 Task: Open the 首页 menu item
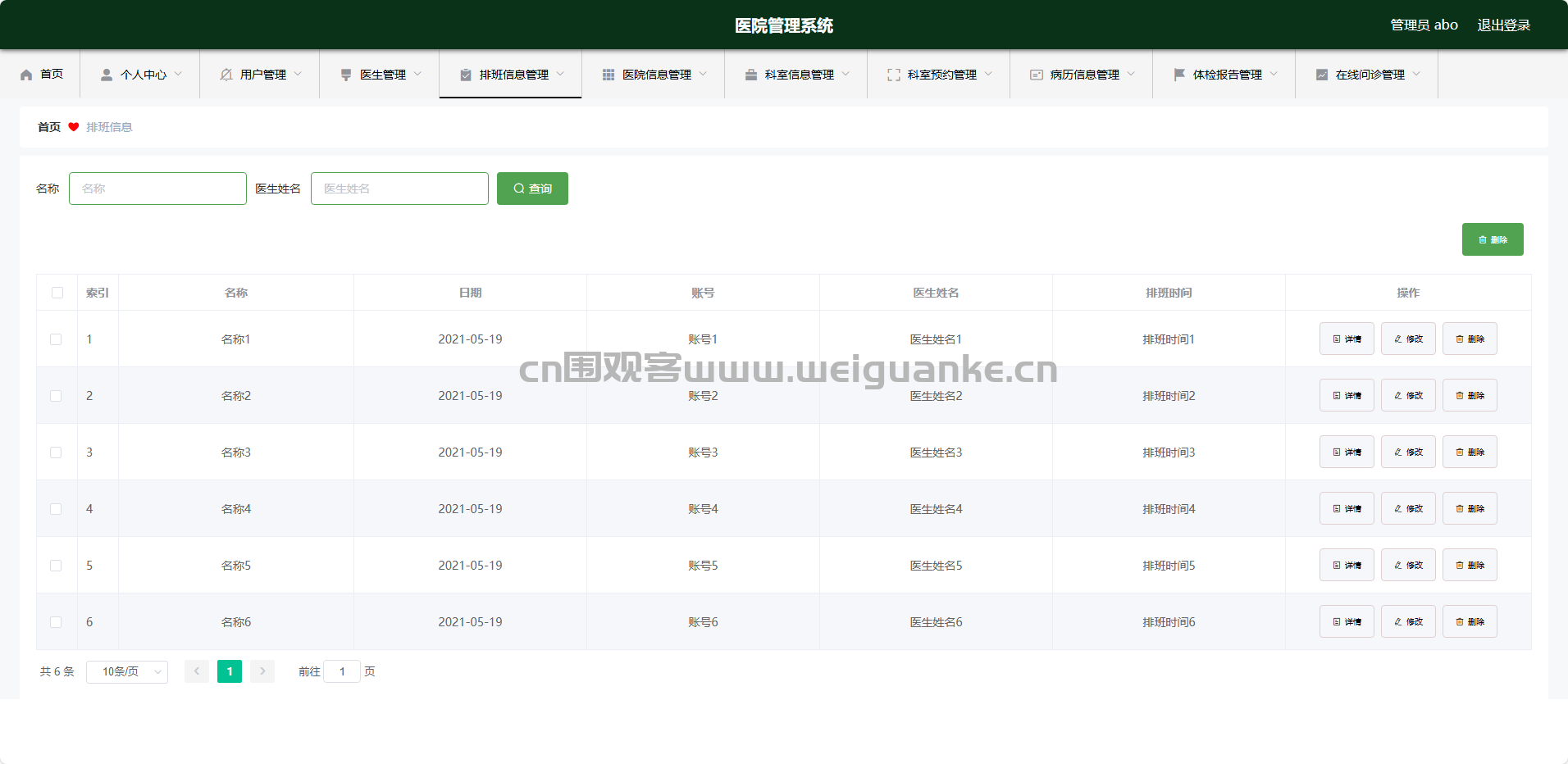[x=40, y=75]
